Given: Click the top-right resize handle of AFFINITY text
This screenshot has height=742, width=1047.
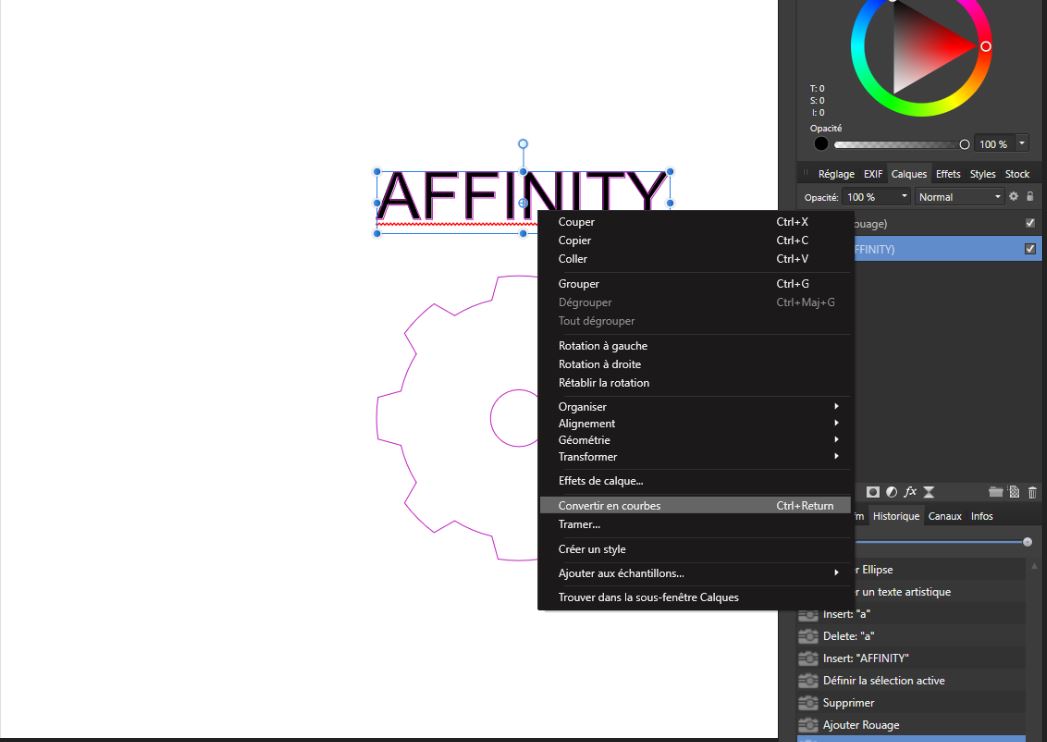Looking at the screenshot, I should 670,172.
